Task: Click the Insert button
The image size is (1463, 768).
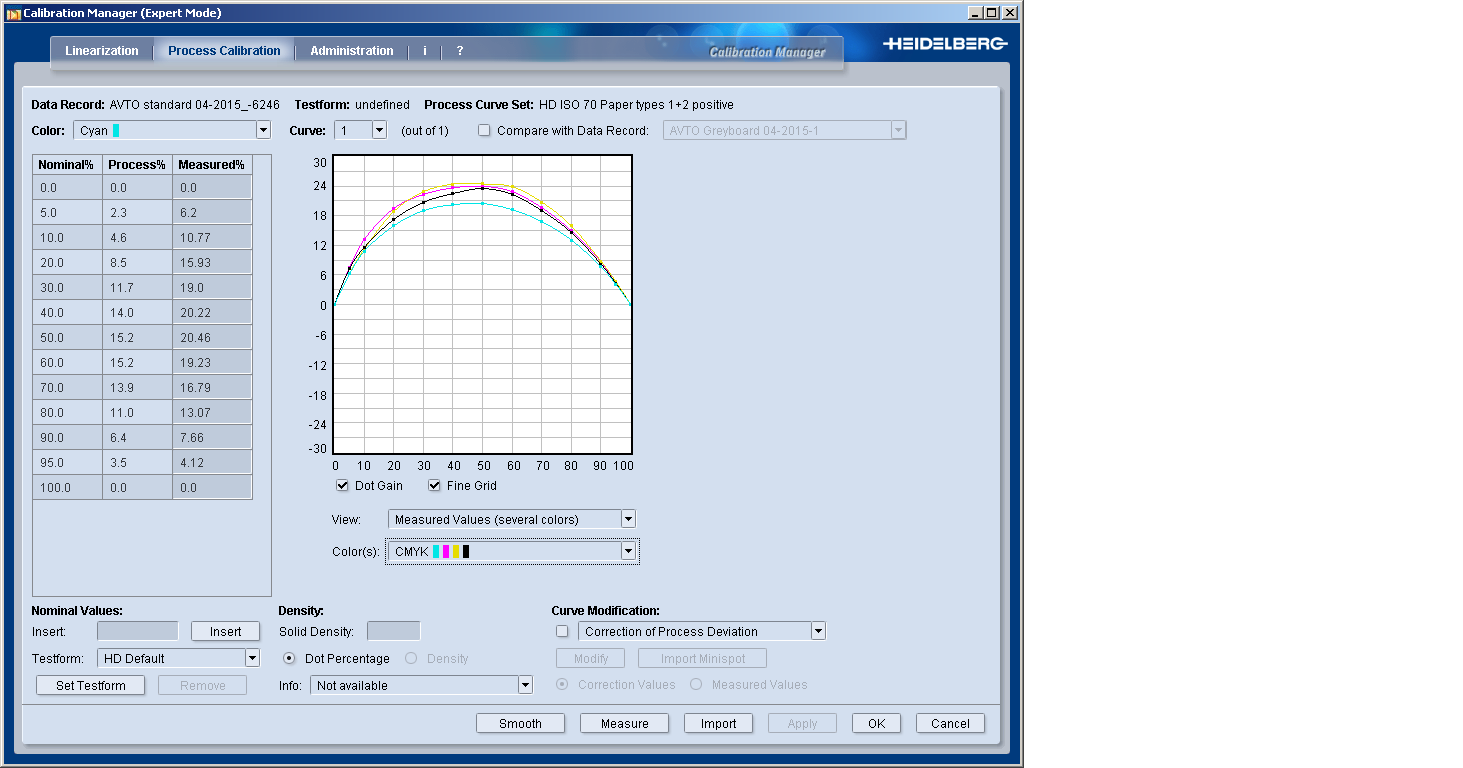Action: coord(226,631)
